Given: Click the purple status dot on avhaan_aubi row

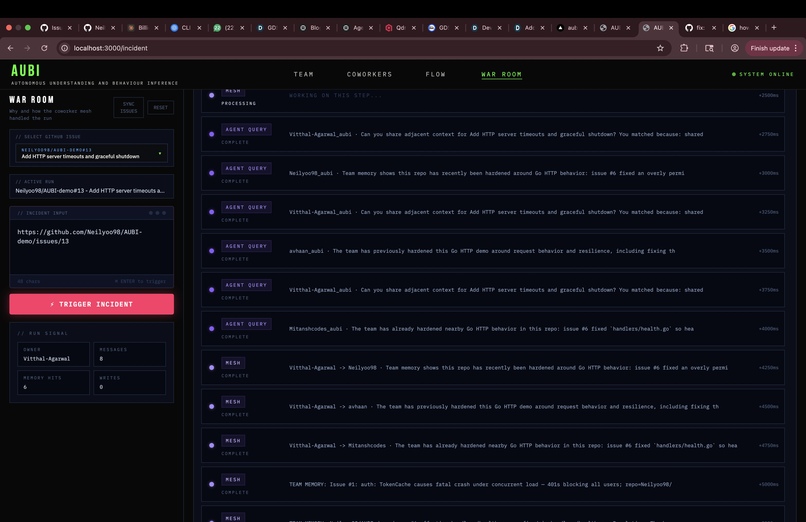Looking at the screenshot, I should [x=211, y=251].
